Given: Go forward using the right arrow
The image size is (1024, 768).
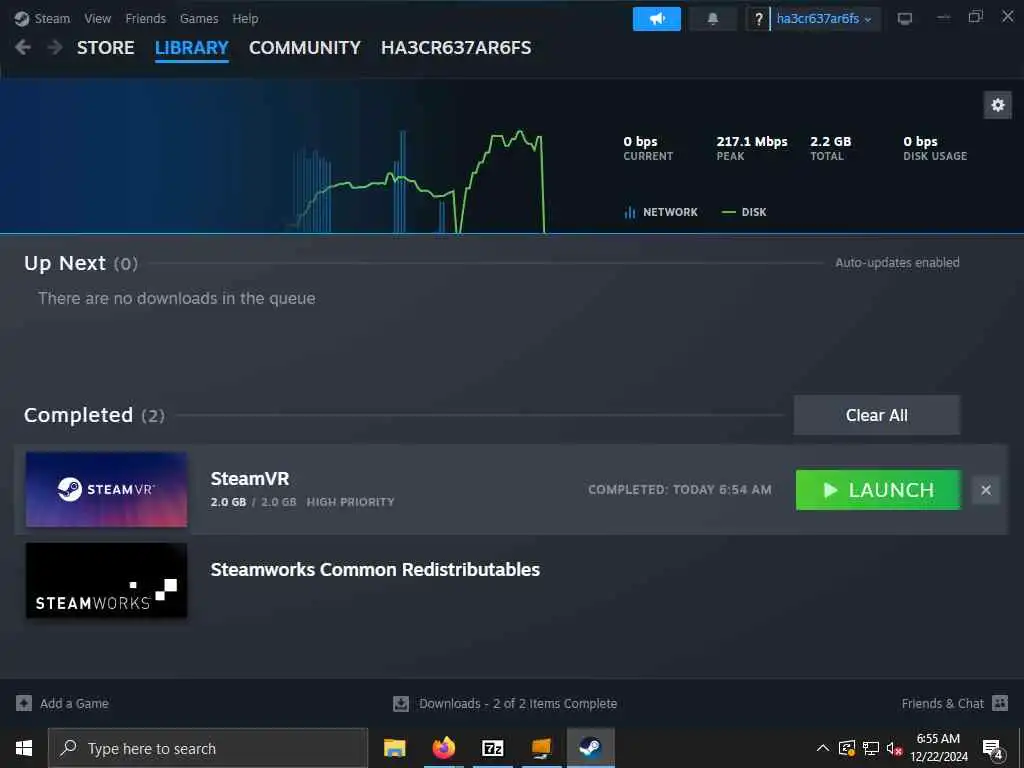Looking at the screenshot, I should 55,47.
